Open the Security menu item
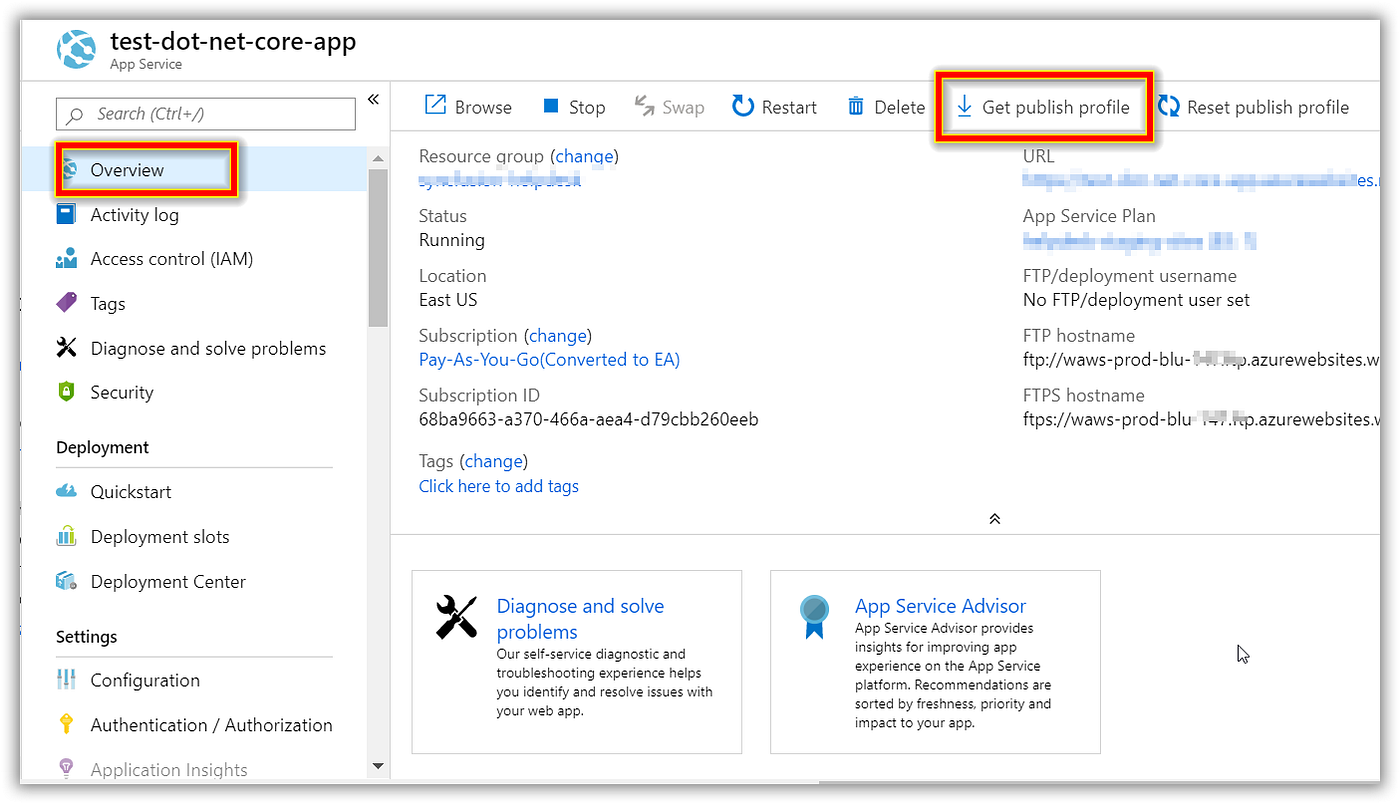 (x=122, y=393)
